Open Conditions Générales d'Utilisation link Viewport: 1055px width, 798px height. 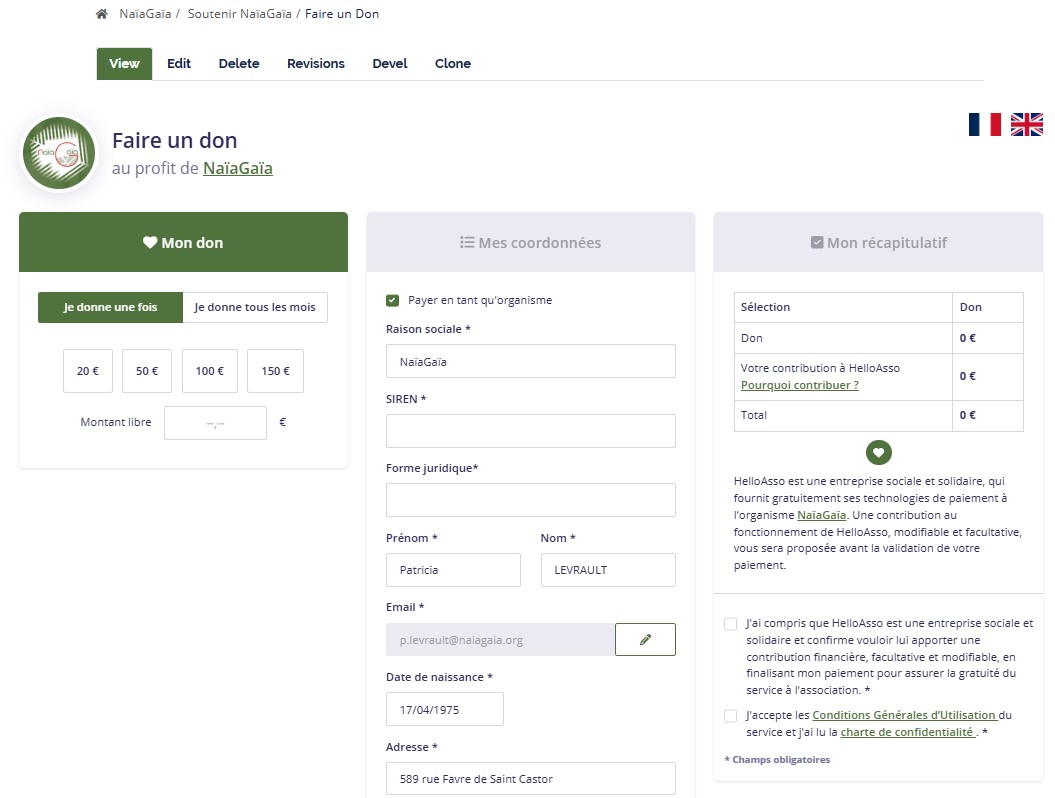[904, 715]
